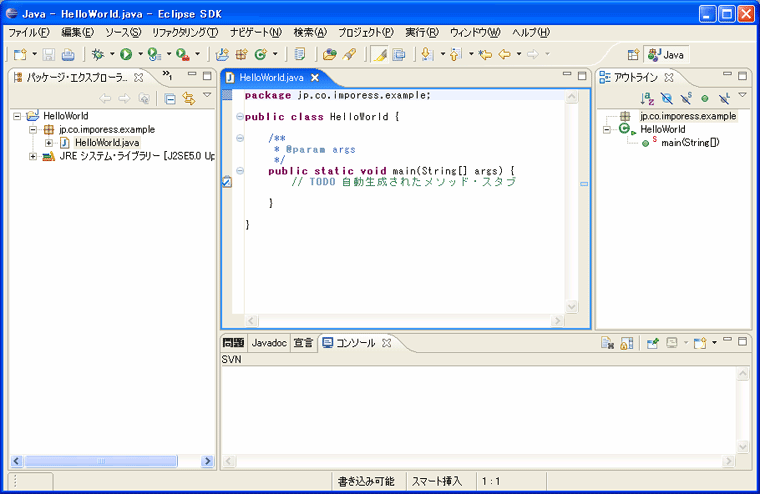The width and height of the screenshot is (760, 494).
Task: Click the overview ruler task marker
Action: pyautogui.click(x=584, y=184)
